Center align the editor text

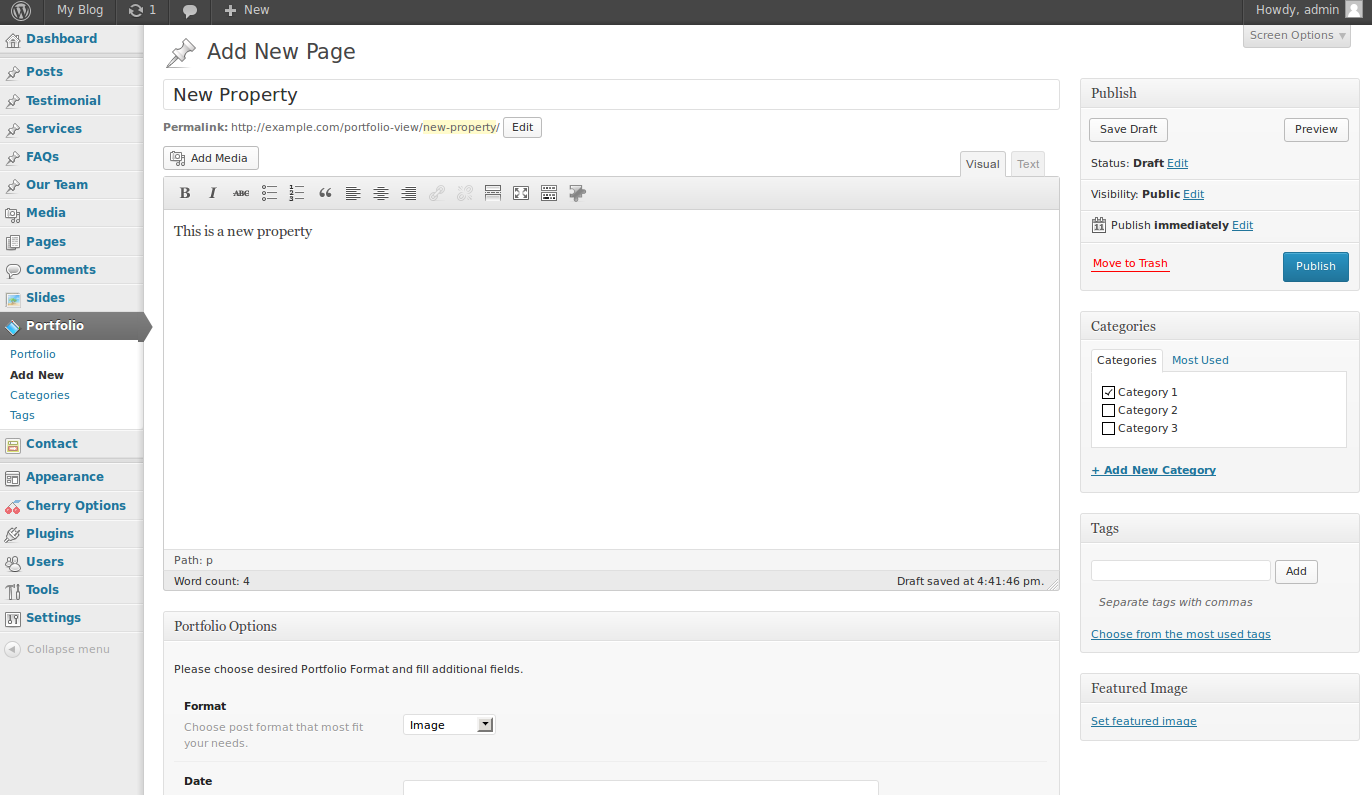pyautogui.click(x=381, y=193)
